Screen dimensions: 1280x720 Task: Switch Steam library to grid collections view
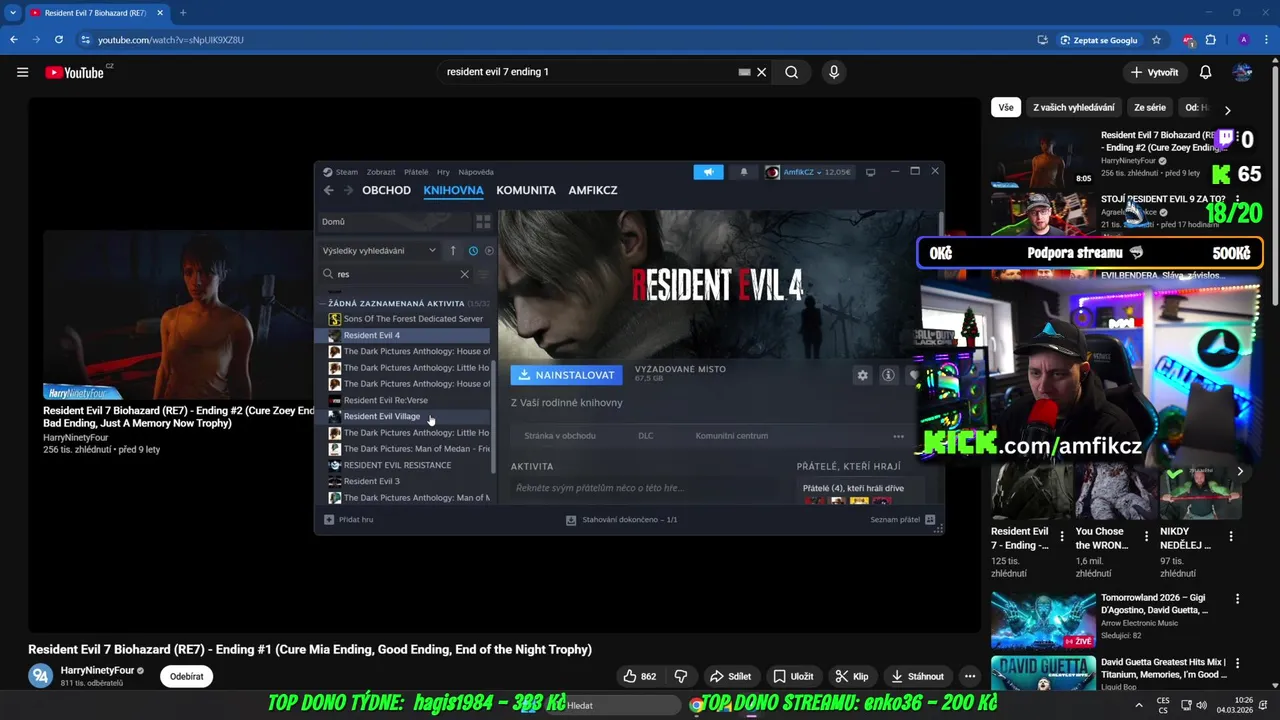coord(483,222)
